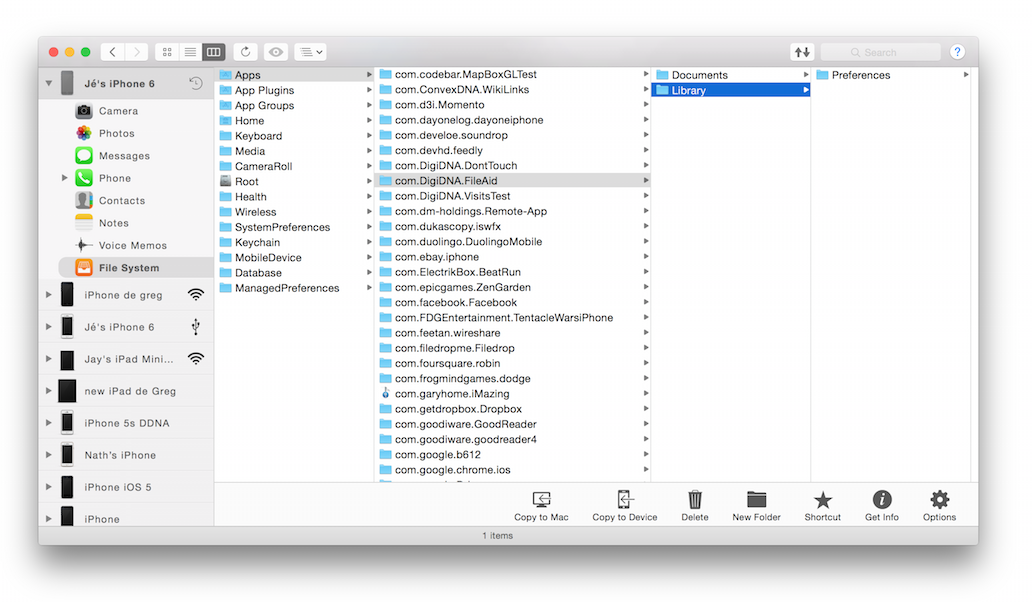Select the App Plugins folder
The image size is (1032, 602).
click(294, 90)
